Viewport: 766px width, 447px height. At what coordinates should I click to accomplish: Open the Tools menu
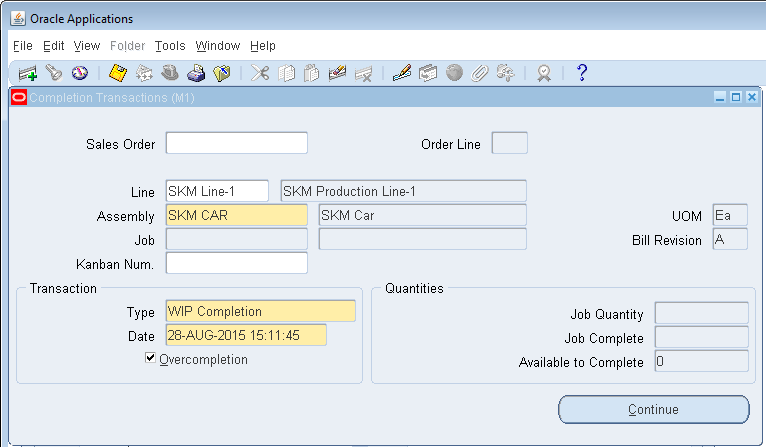click(170, 46)
